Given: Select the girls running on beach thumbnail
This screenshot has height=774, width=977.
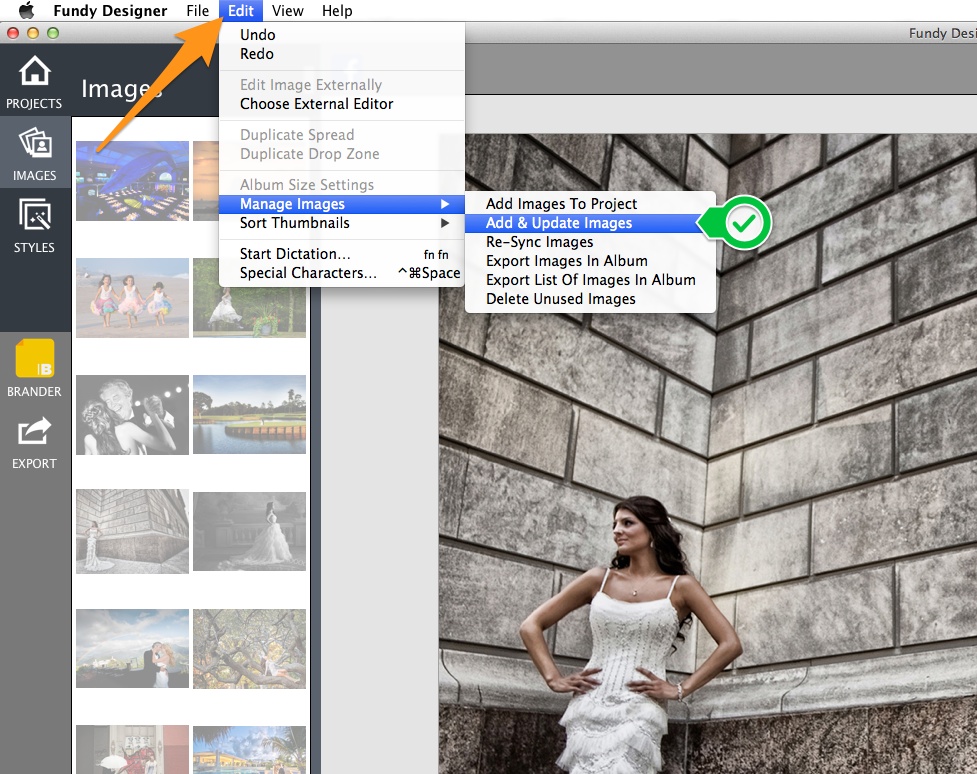Looking at the screenshot, I should [x=132, y=298].
